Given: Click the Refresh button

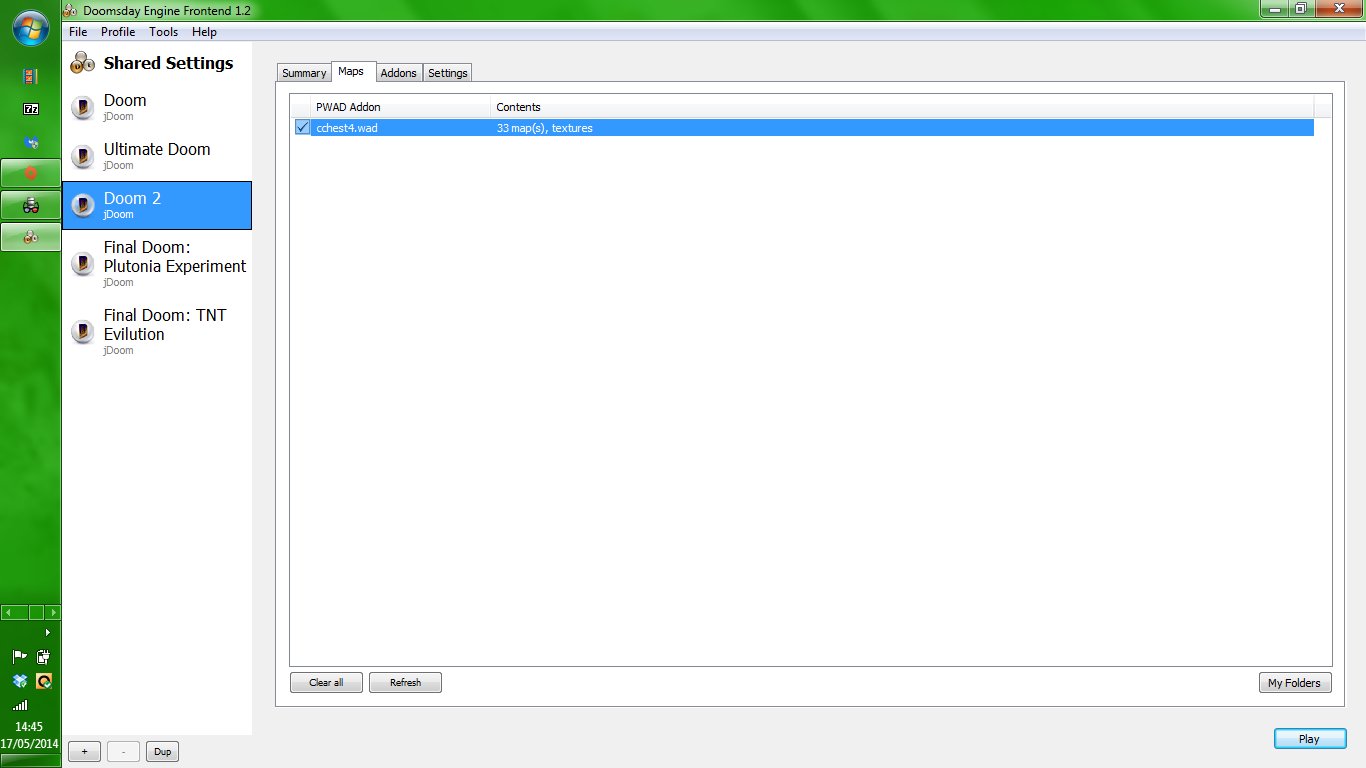Looking at the screenshot, I should [405, 683].
